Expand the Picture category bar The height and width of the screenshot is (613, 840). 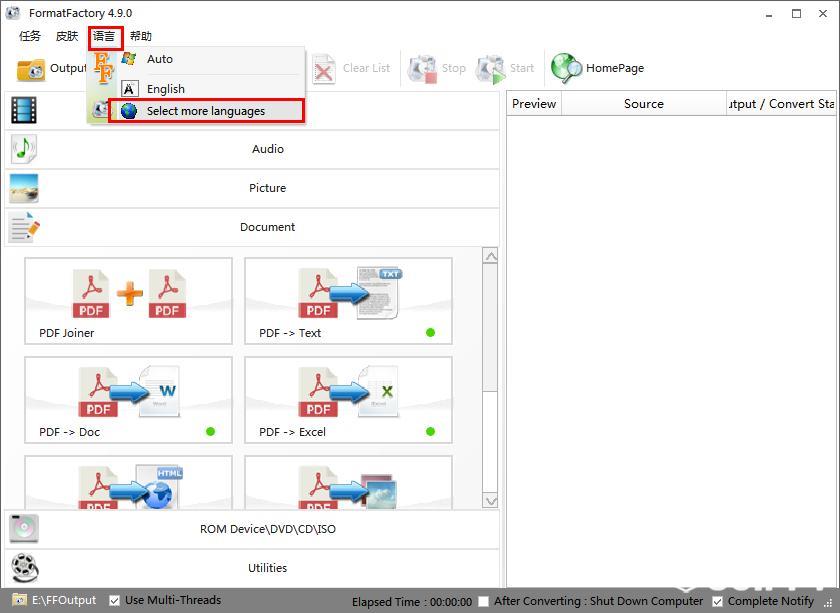[252, 188]
